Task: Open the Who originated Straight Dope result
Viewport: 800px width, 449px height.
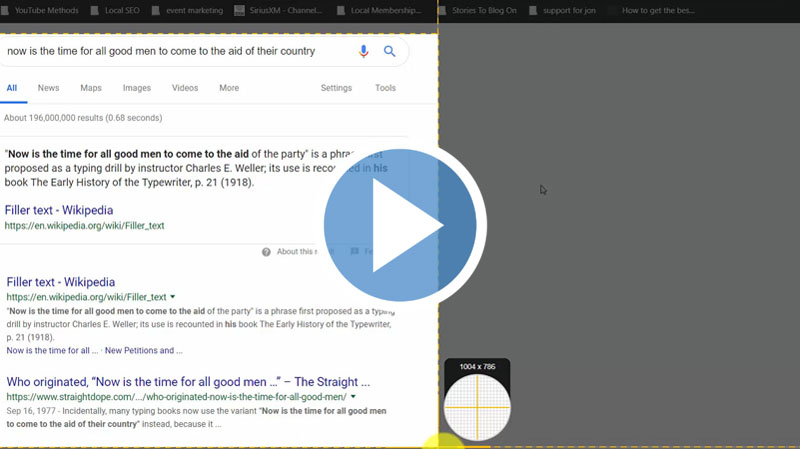Action: [188, 382]
